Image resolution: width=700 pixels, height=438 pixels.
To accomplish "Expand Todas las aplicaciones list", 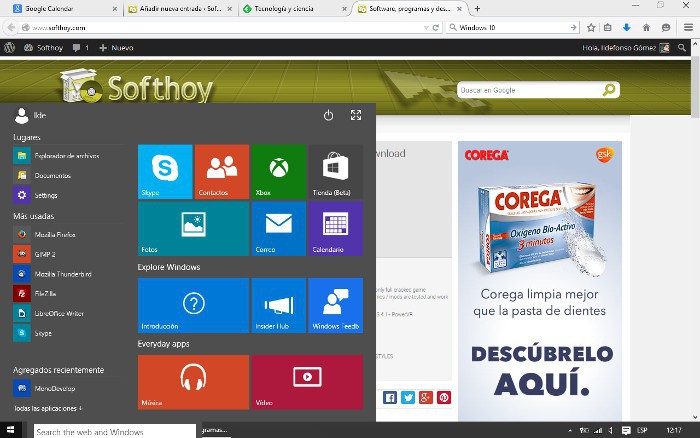I will (x=48, y=409).
